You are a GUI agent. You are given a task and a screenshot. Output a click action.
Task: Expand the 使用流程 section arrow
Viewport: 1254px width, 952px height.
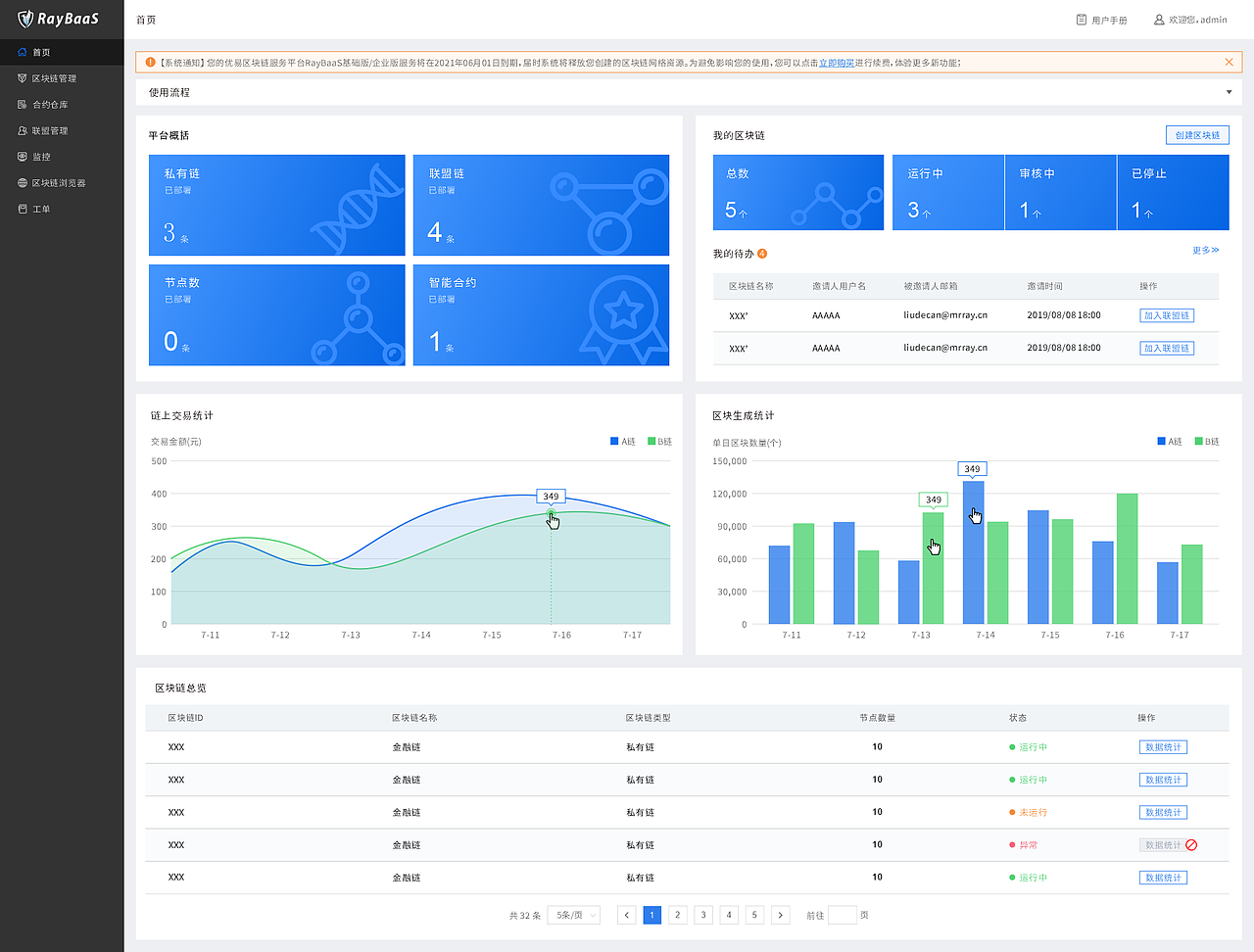pyautogui.click(x=1229, y=93)
